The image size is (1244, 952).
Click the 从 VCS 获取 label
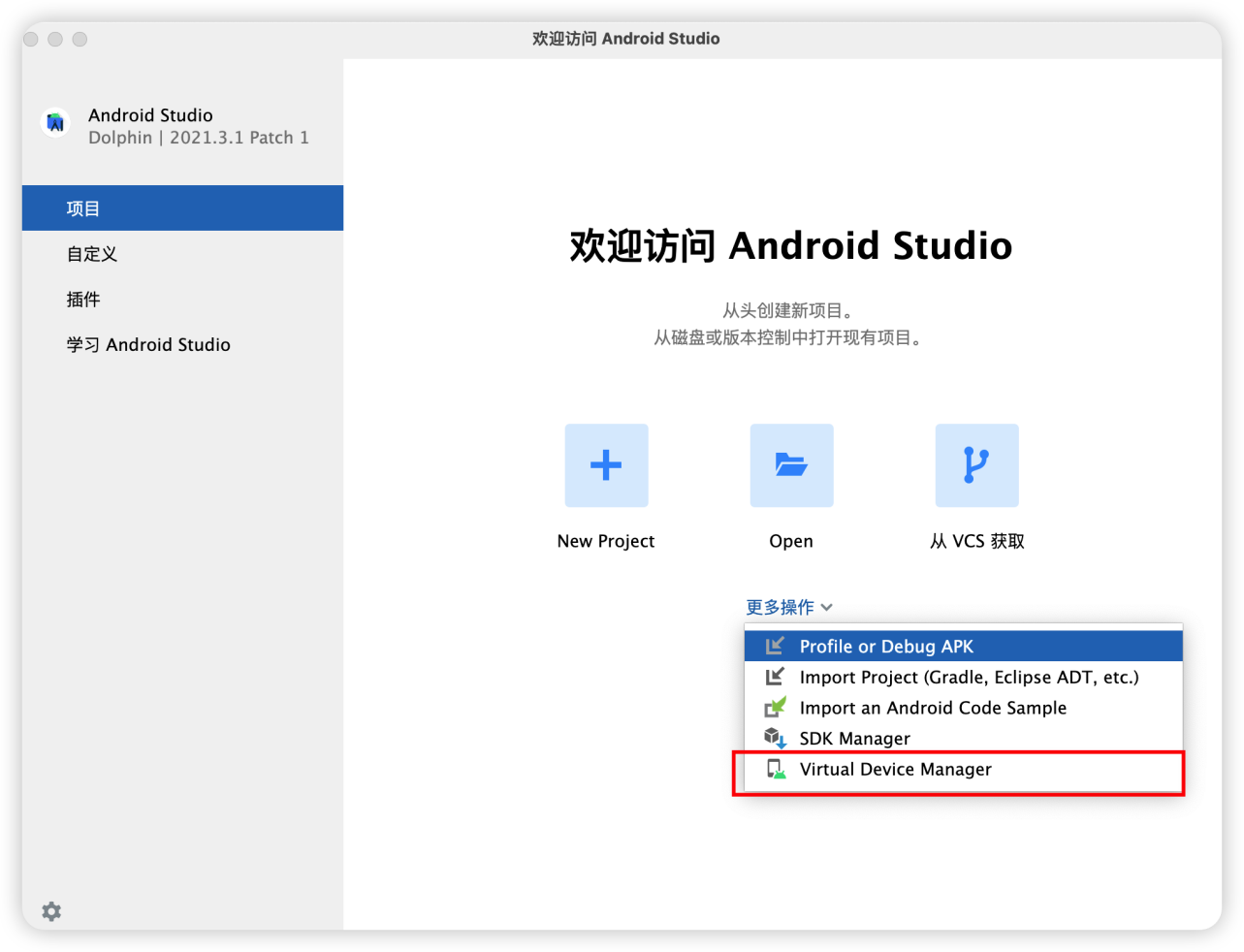(977, 541)
